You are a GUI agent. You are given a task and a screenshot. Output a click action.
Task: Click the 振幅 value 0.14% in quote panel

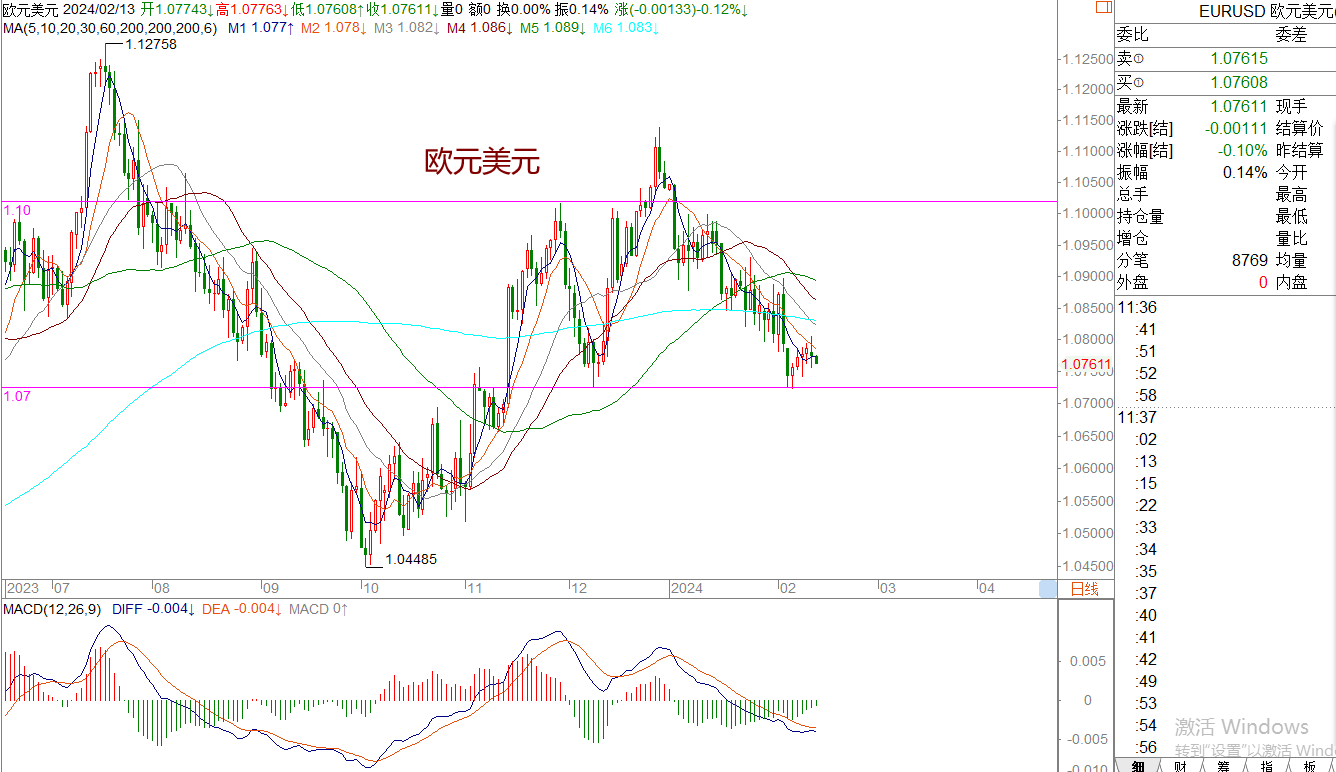(x=1245, y=172)
